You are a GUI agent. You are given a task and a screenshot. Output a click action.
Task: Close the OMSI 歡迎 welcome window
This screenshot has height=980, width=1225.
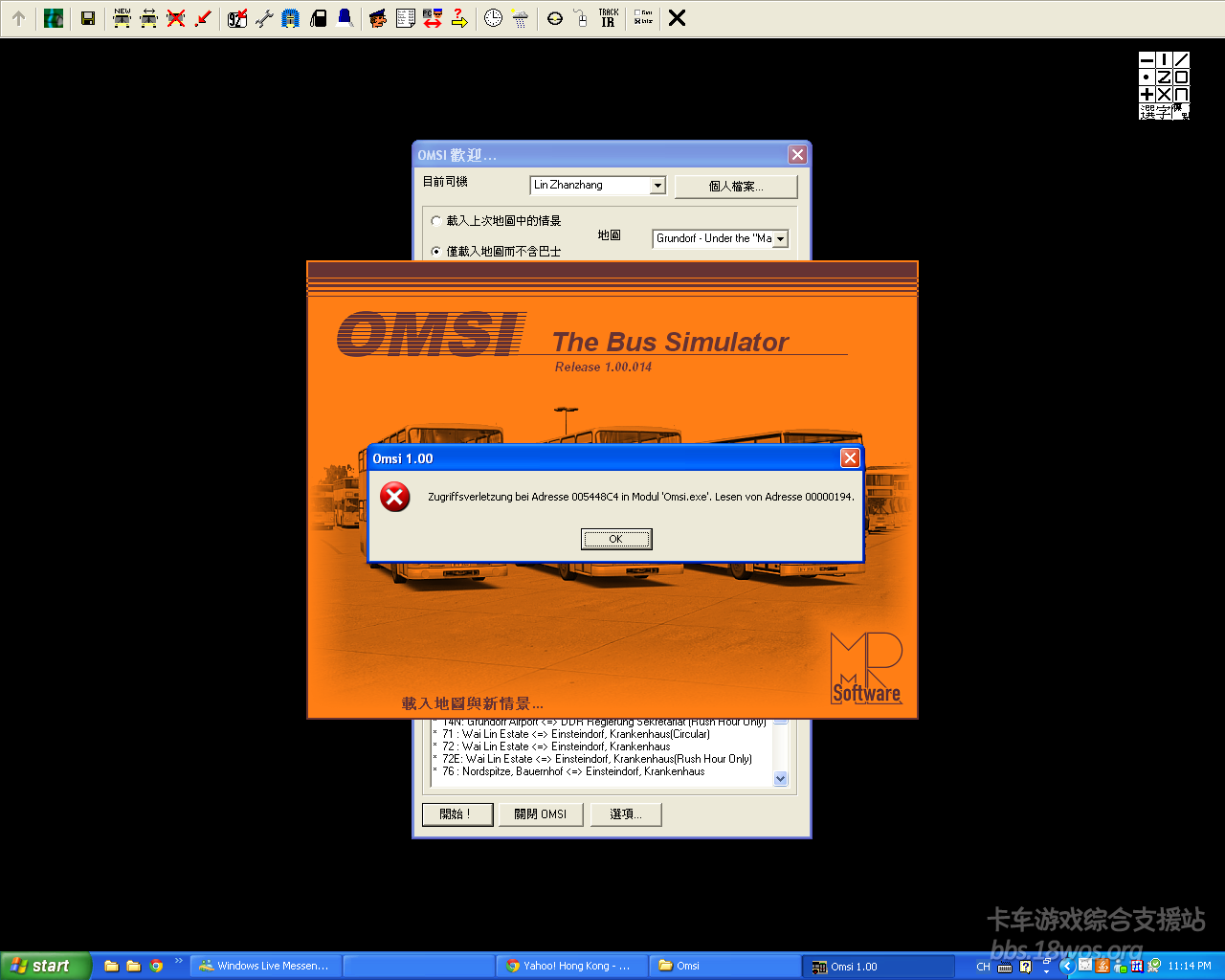pyautogui.click(x=797, y=155)
